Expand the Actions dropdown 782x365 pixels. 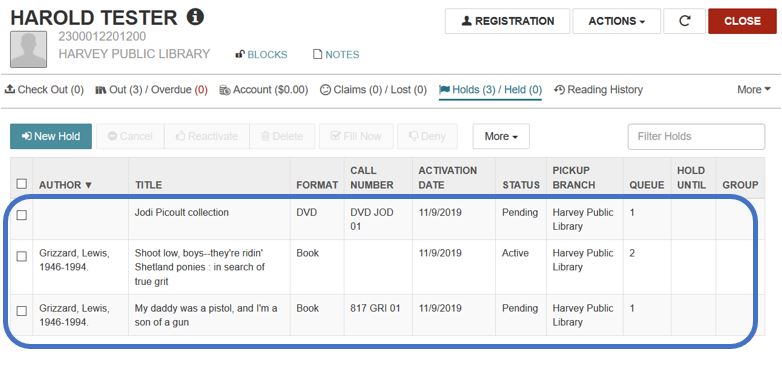pos(616,21)
